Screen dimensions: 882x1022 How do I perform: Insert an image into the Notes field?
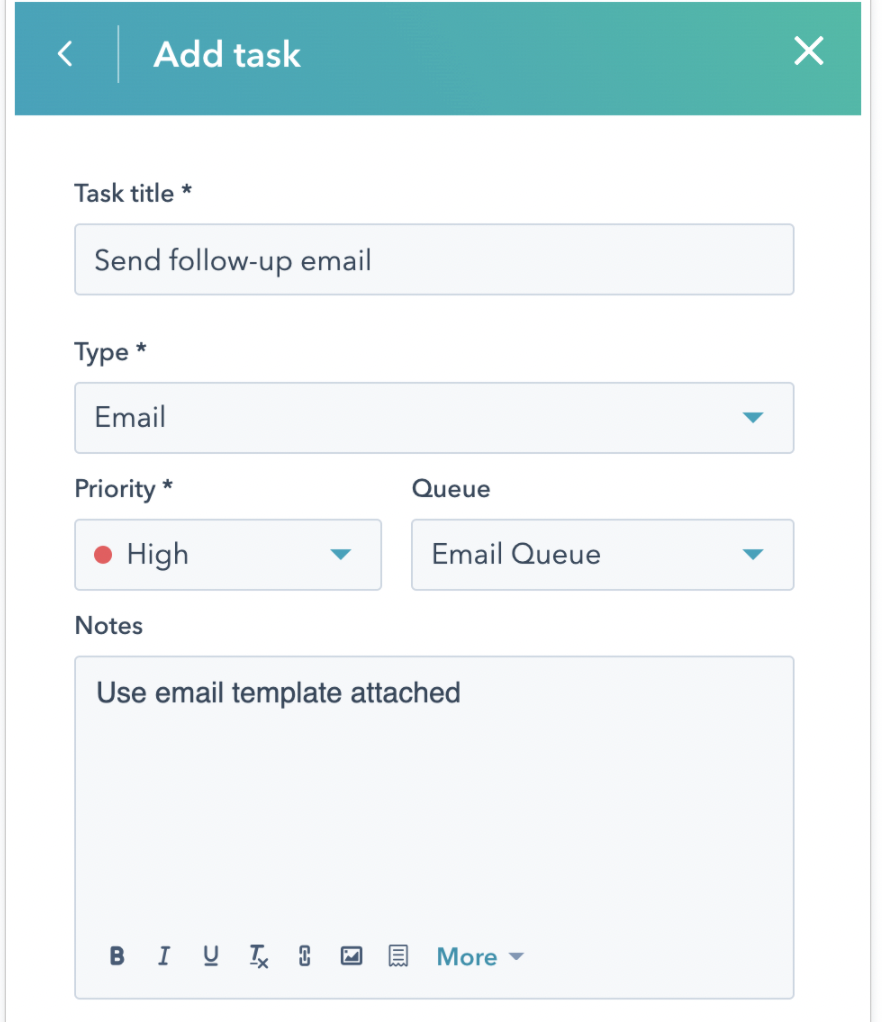351,956
